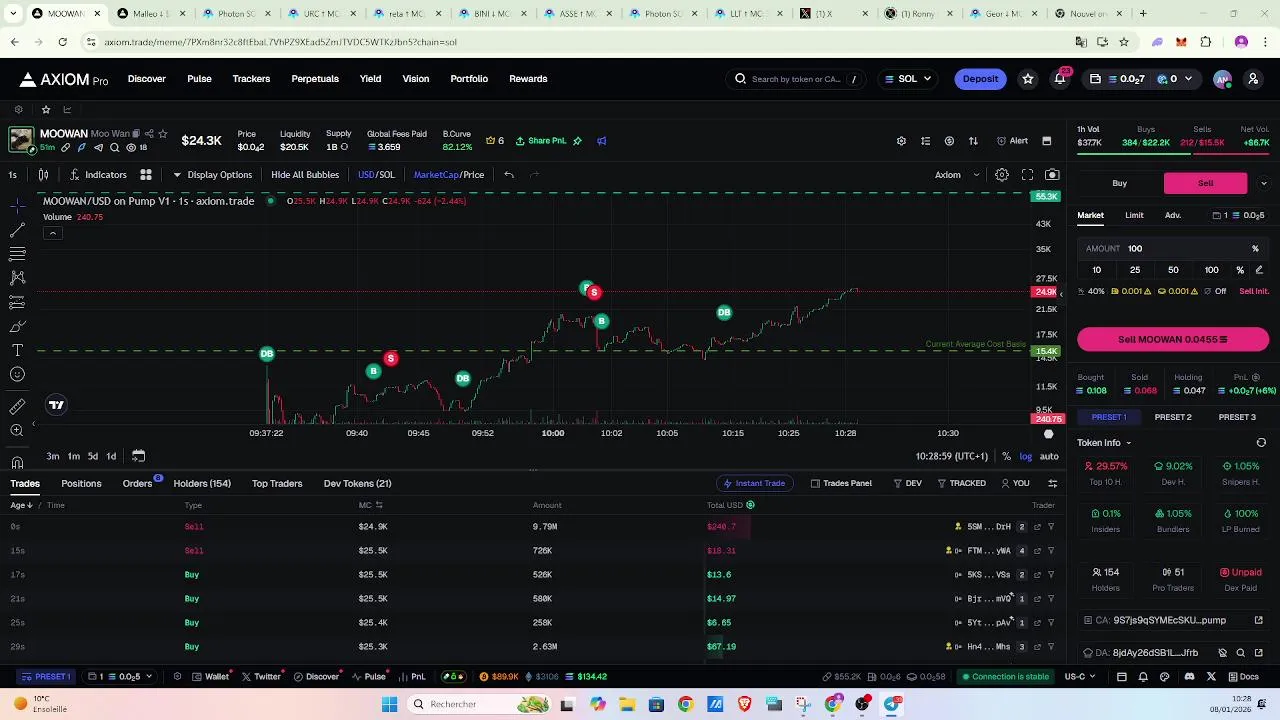The image size is (1280, 720).
Task: Open the Dev Tokens (21) tab
Action: 357,484
